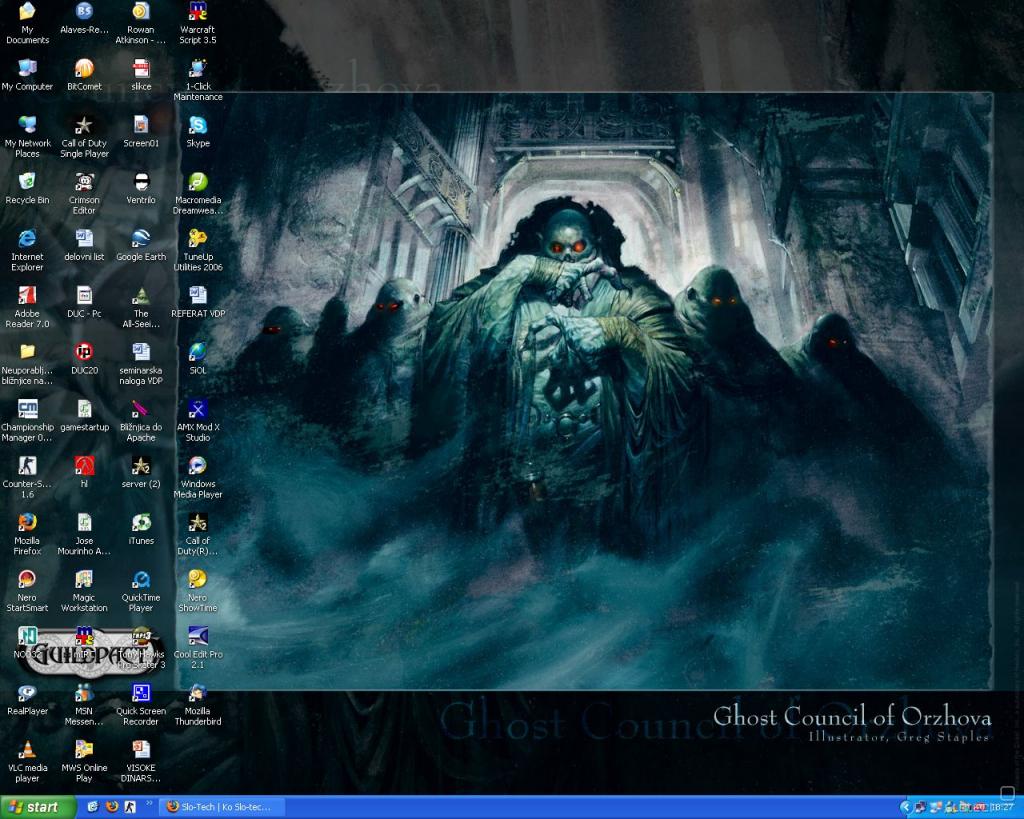Open the REFERAT VDP document
Viewport: 1024px width, 819px height.
(198, 302)
